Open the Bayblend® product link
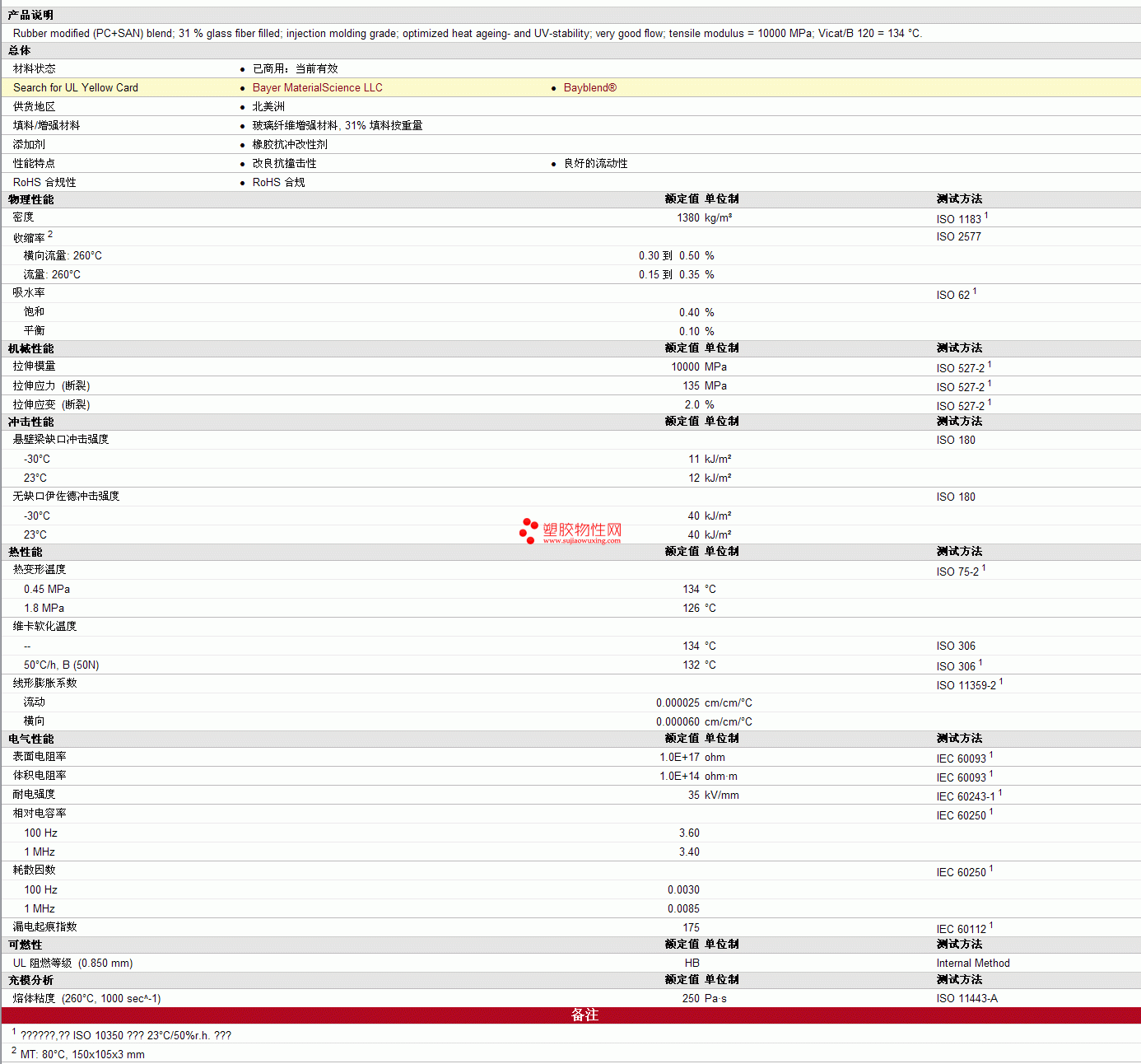 pyautogui.click(x=589, y=88)
